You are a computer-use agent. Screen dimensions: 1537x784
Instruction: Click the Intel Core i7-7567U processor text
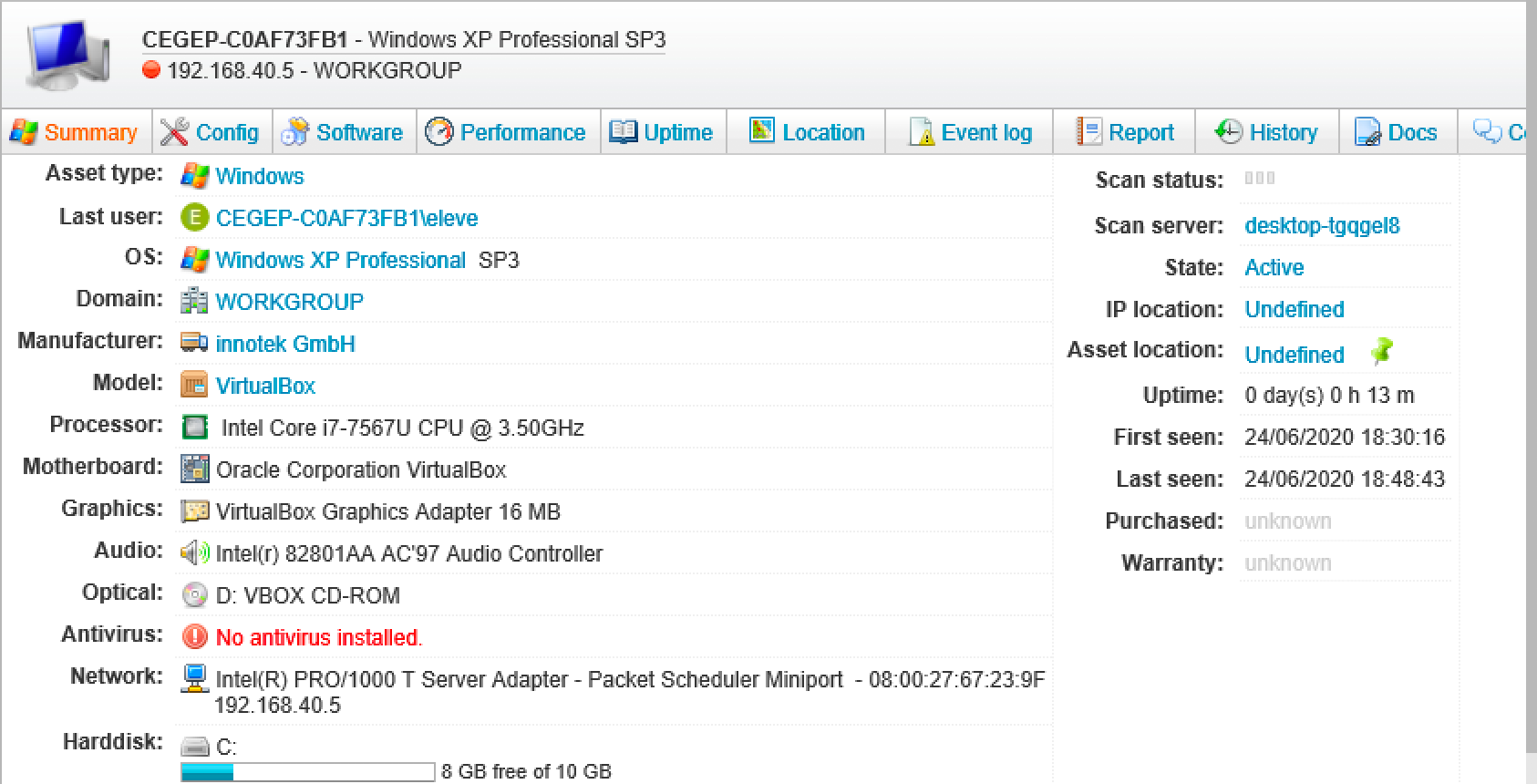click(x=402, y=428)
